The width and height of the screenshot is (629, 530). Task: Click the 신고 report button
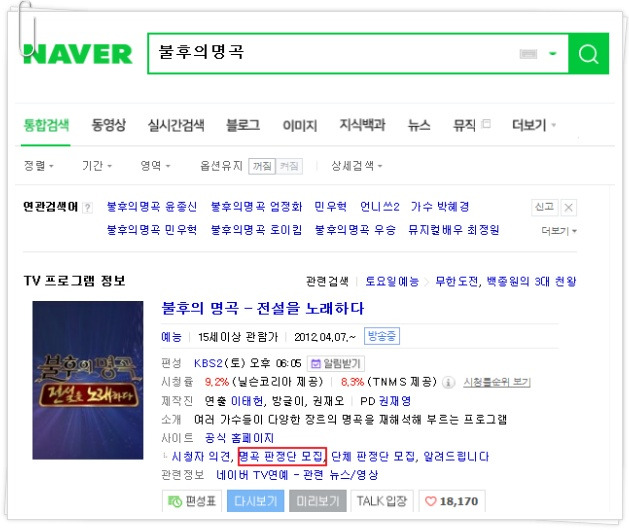pyautogui.click(x=544, y=207)
